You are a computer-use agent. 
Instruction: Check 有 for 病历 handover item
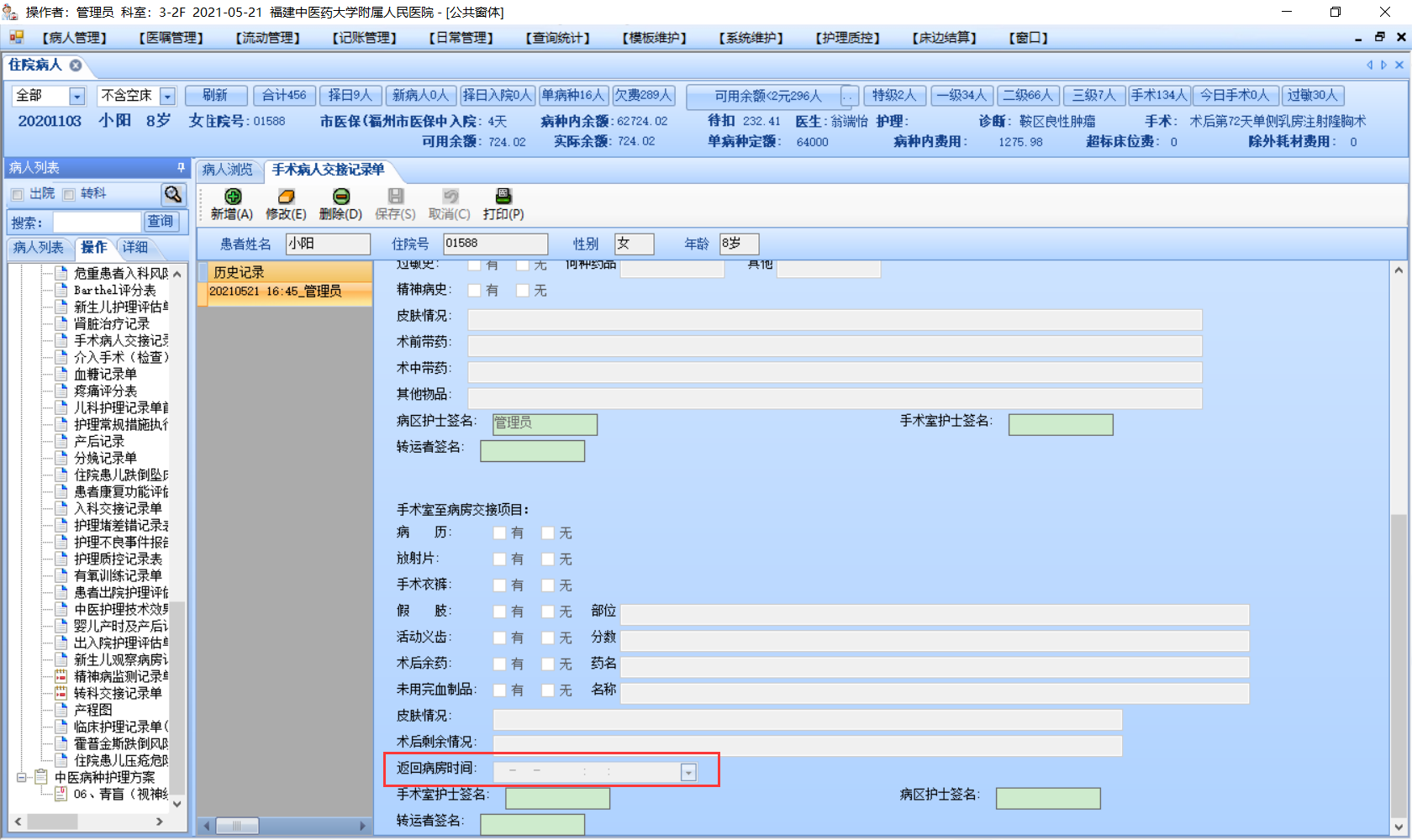point(500,533)
